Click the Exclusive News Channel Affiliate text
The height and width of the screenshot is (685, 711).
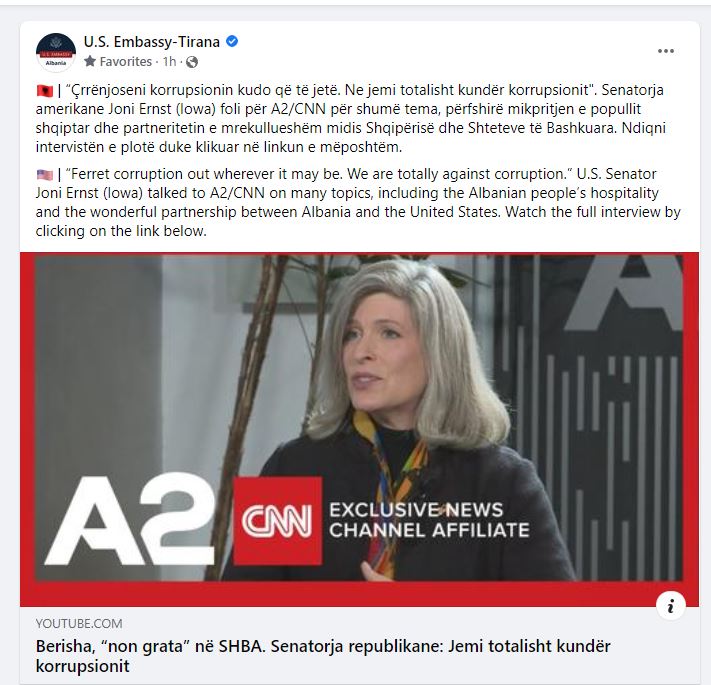pos(429,520)
